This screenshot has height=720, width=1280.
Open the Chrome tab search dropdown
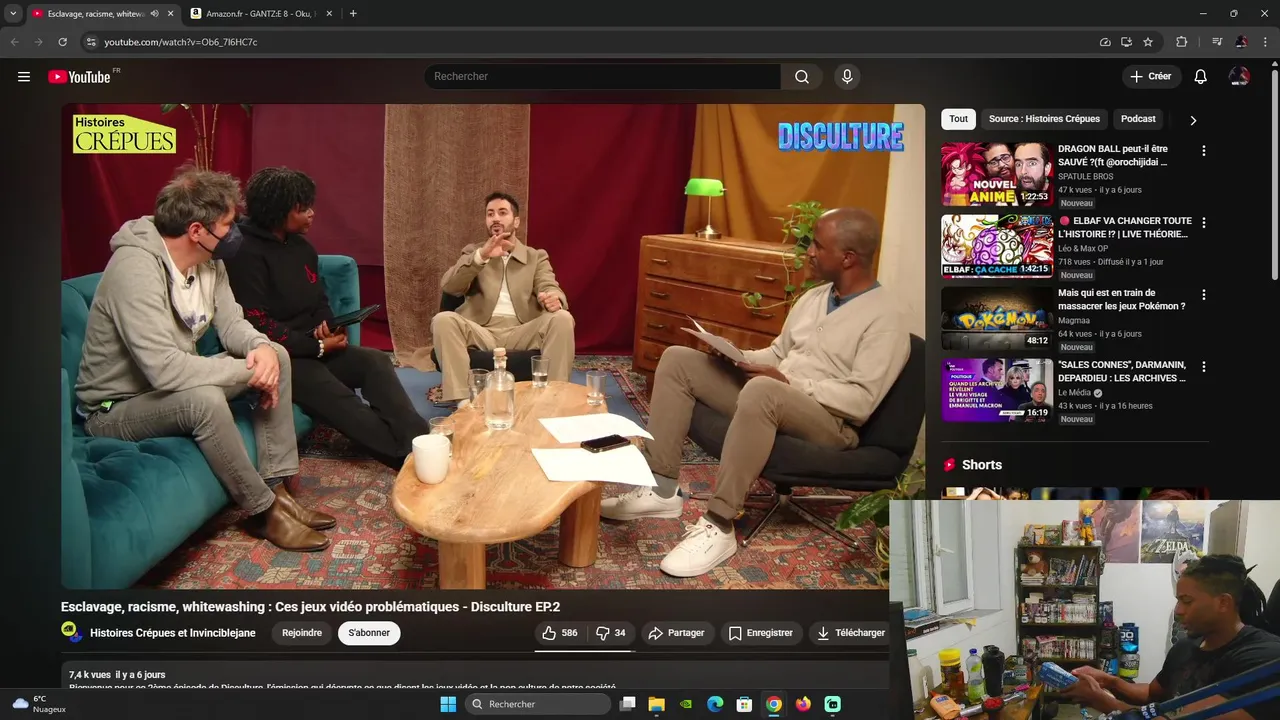pos(13,14)
